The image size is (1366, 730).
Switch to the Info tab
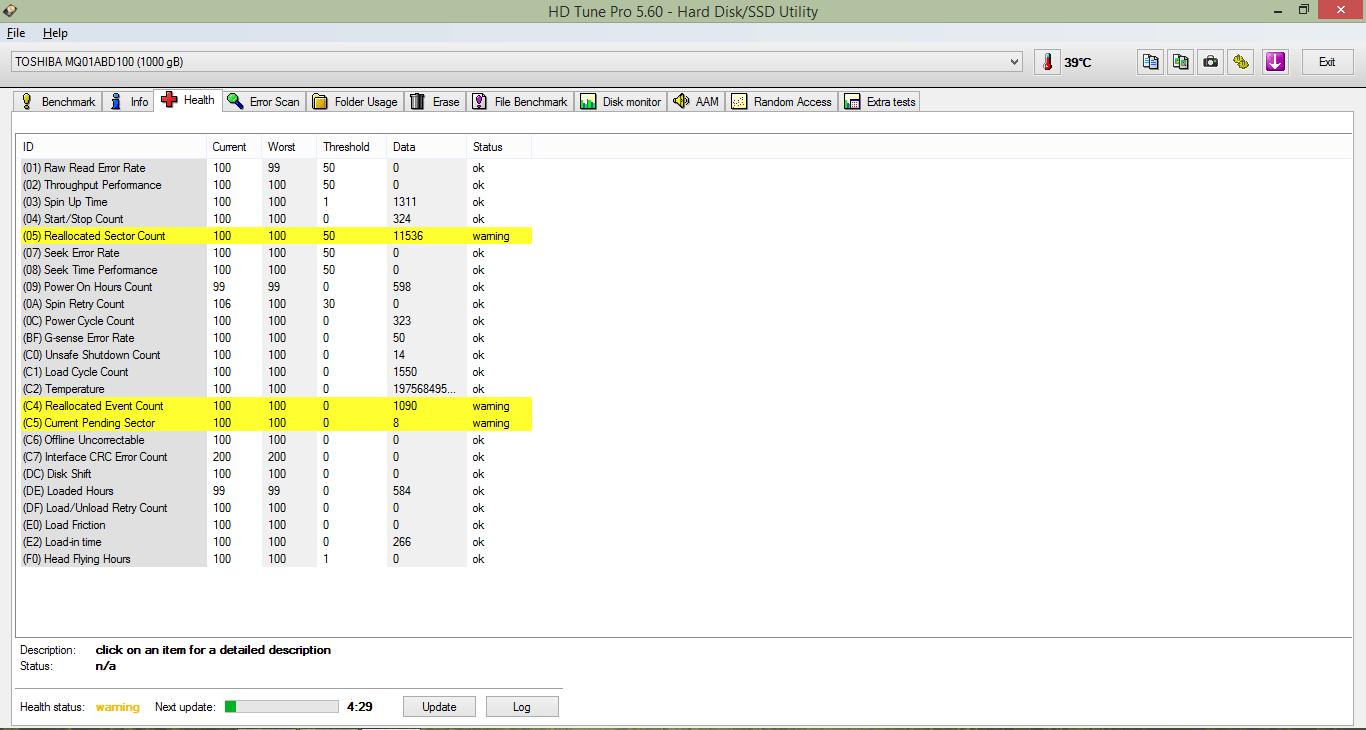[x=129, y=101]
